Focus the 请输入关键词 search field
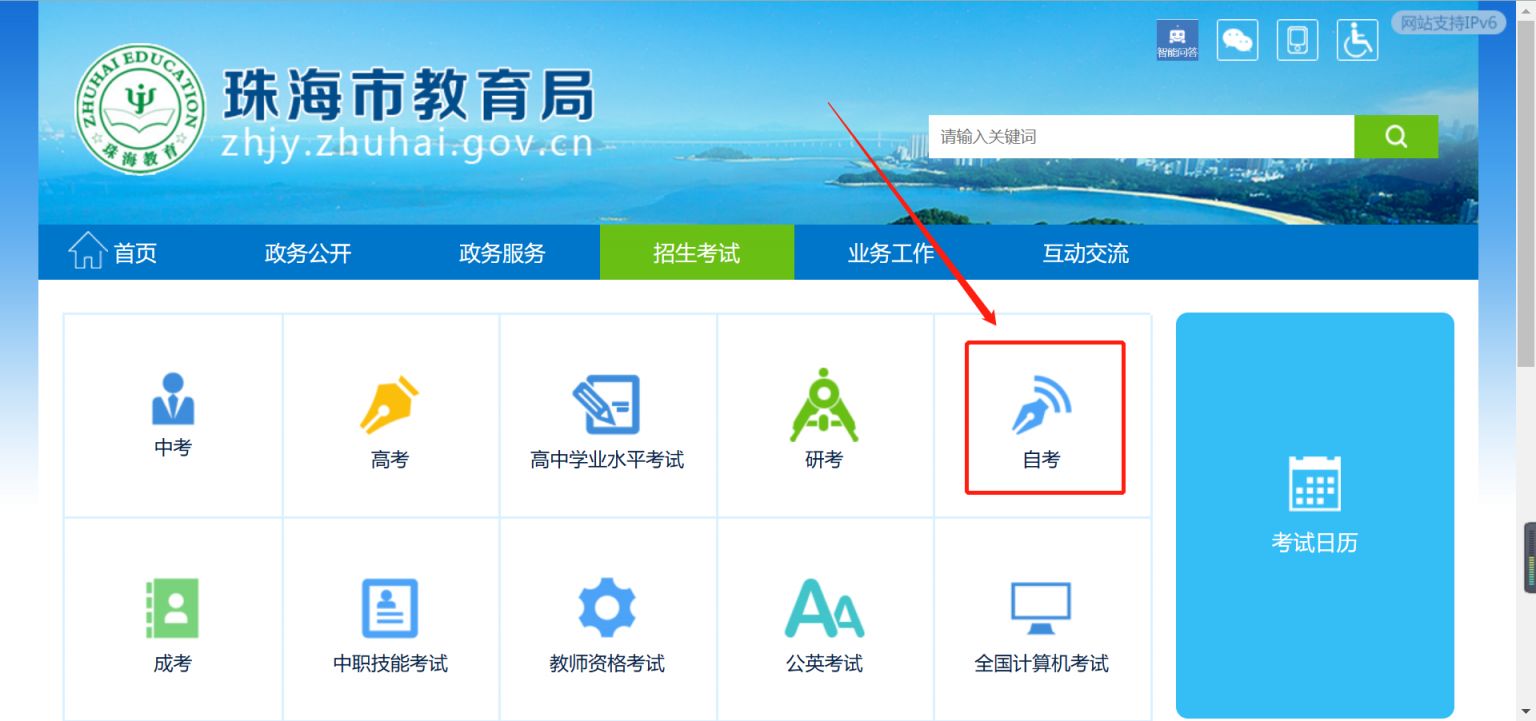The height and width of the screenshot is (721, 1536). point(1141,137)
